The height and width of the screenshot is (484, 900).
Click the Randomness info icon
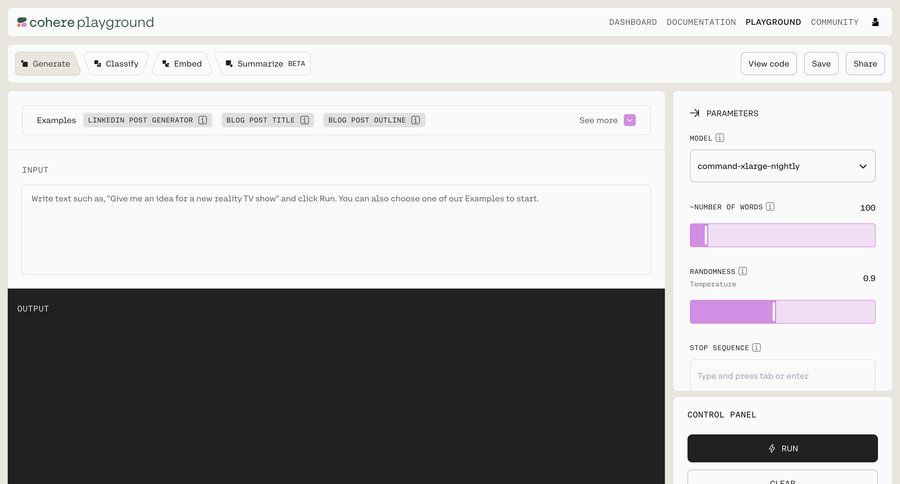(743, 271)
